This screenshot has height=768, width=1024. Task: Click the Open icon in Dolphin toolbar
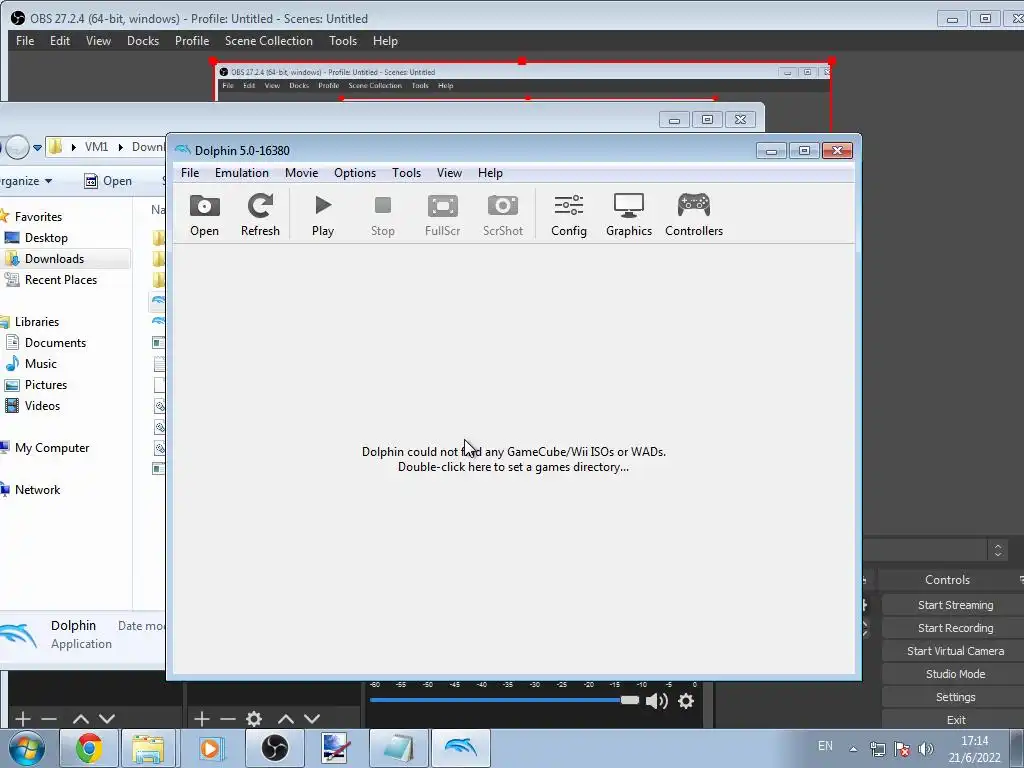(x=204, y=215)
